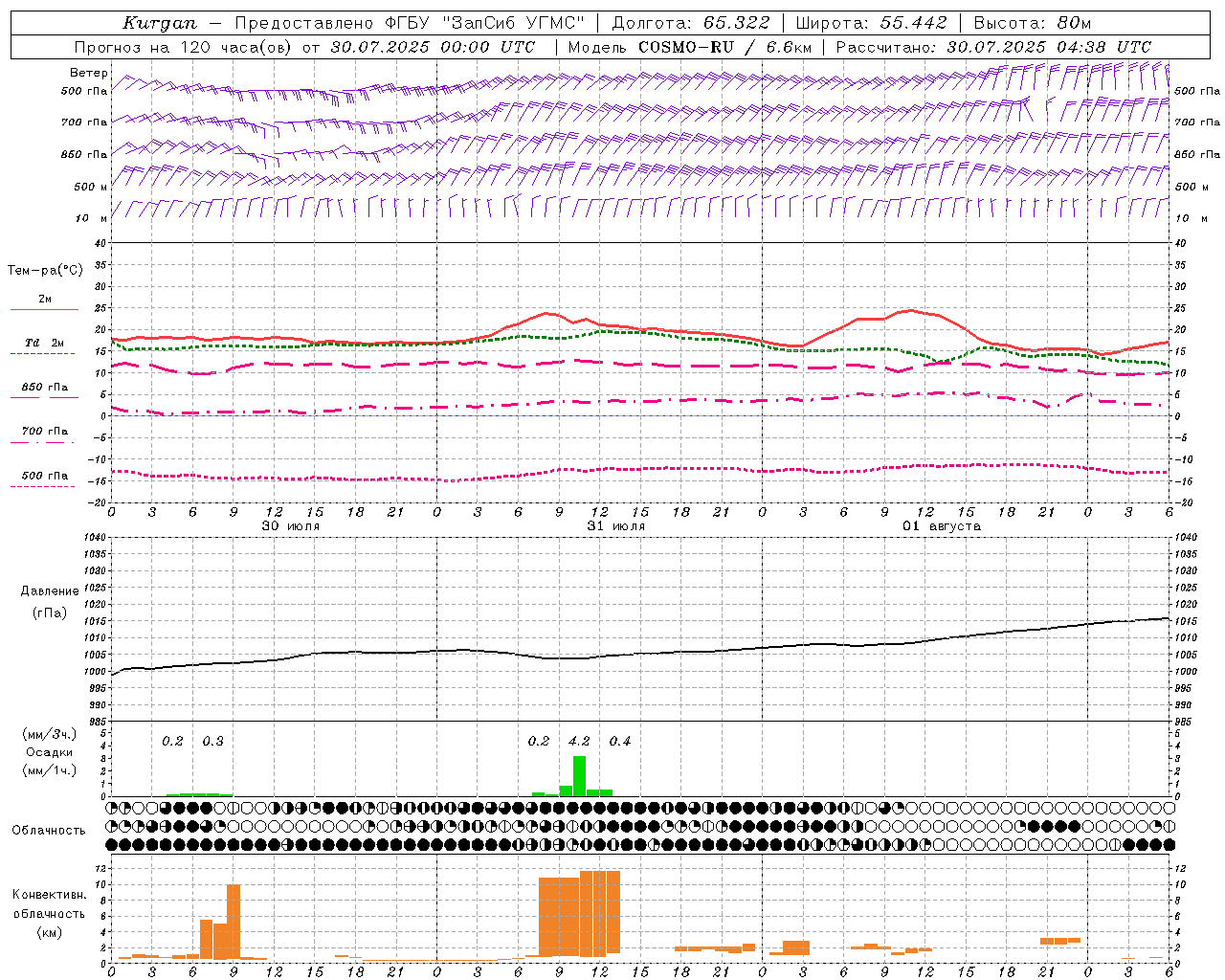The width and height of the screenshot is (1225, 980).
Task: Click the "Широта: 55.442" latitude value
Action: 871,23
